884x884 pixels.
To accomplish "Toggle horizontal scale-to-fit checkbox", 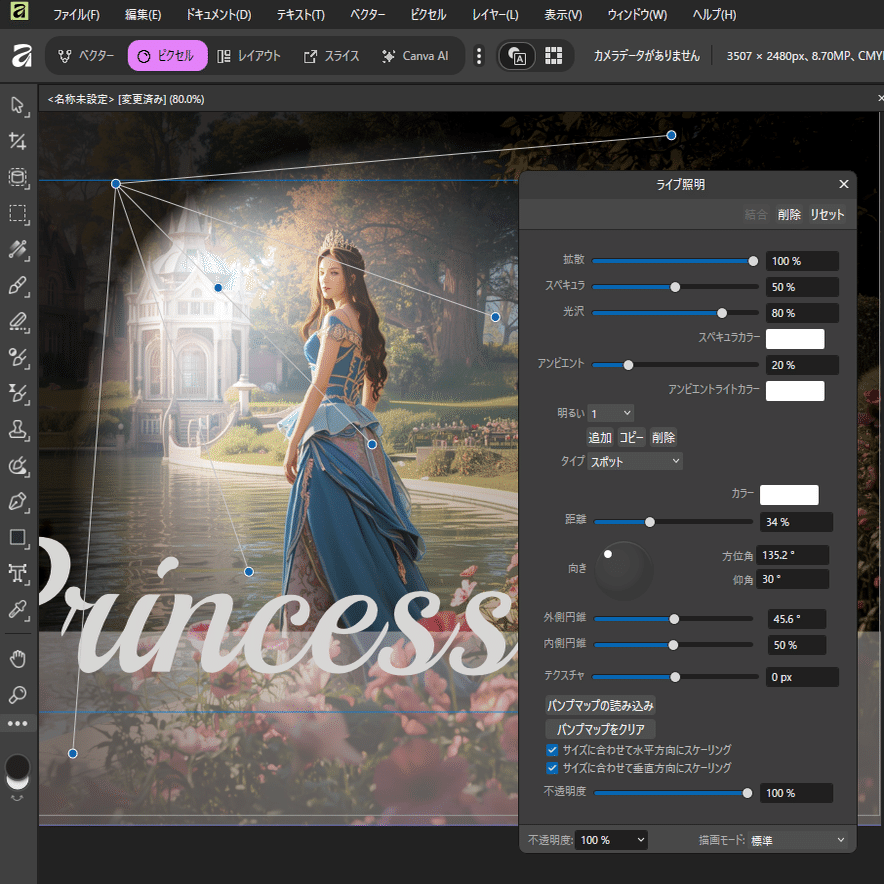I will 552,749.
